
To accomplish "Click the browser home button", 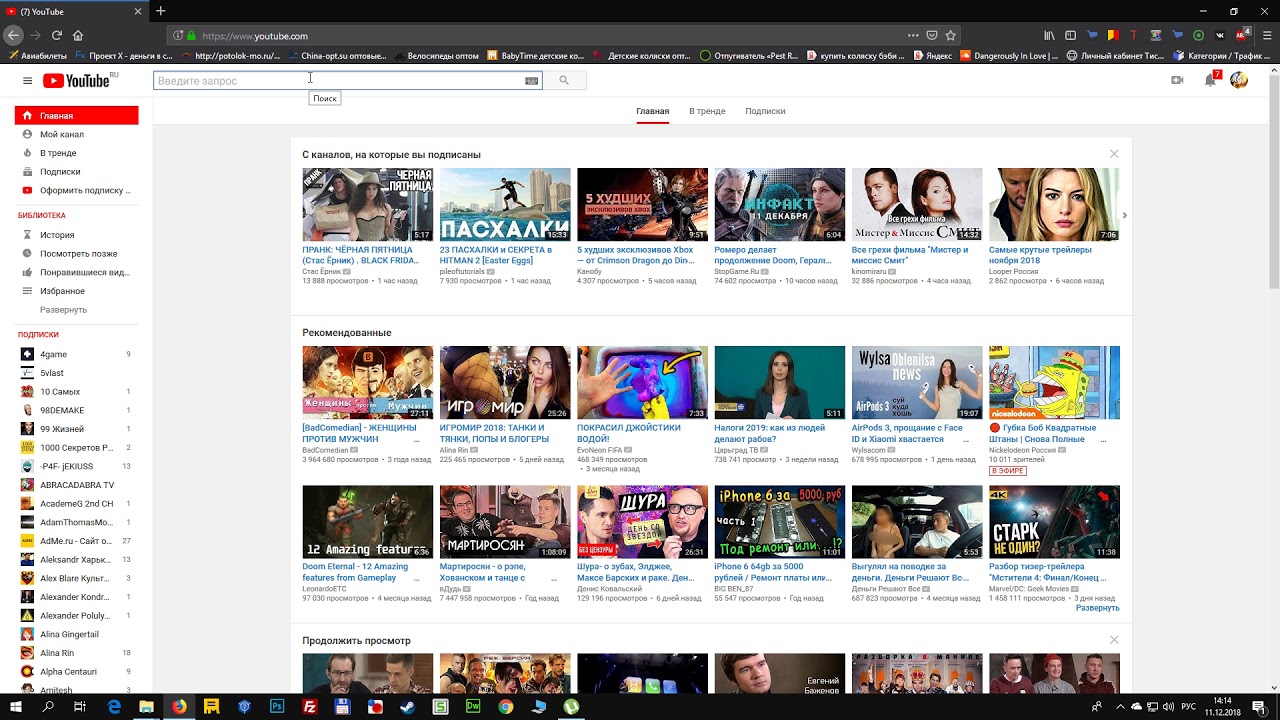I will pos(78,35).
